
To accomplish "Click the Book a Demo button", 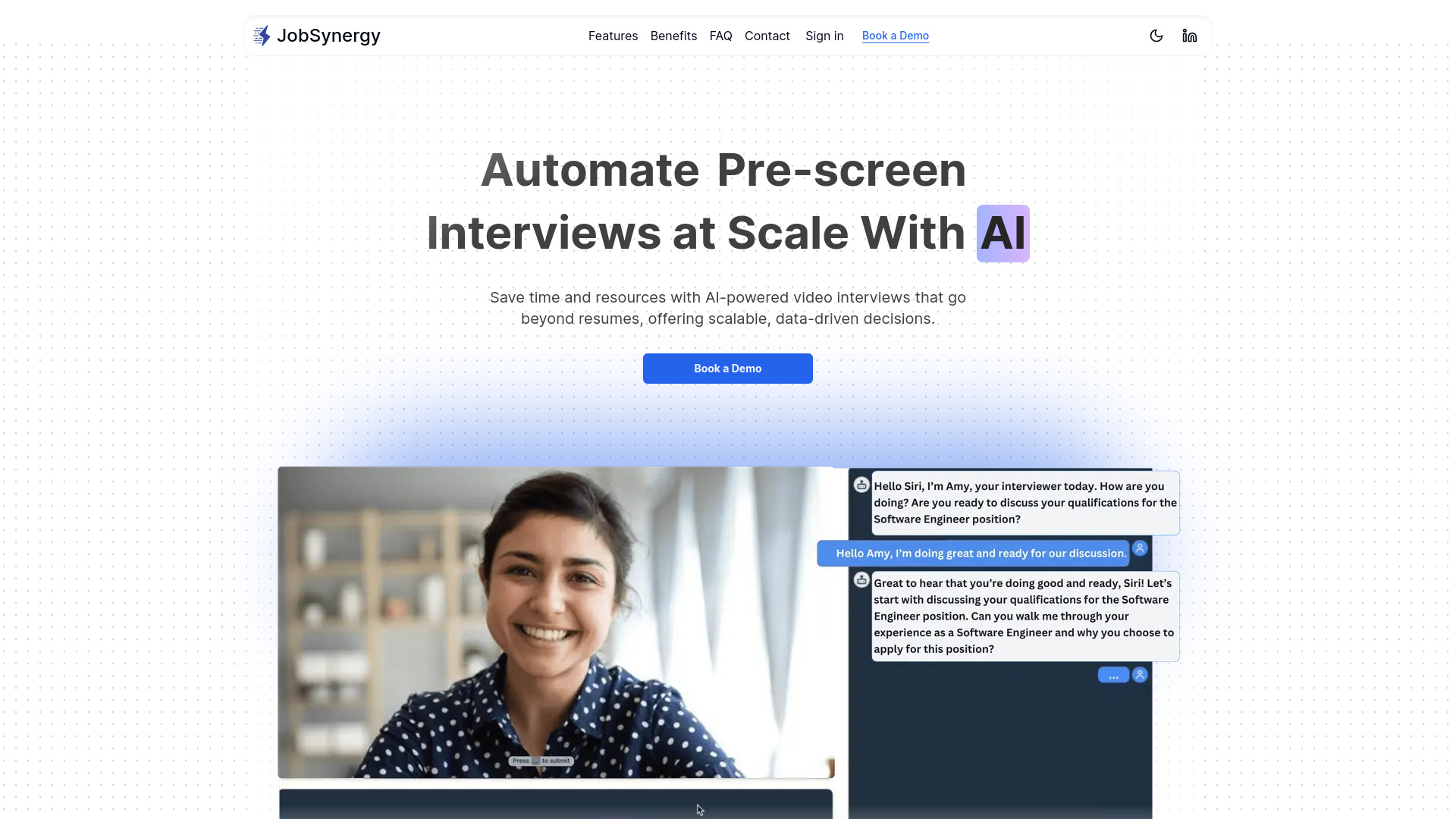I will [728, 368].
